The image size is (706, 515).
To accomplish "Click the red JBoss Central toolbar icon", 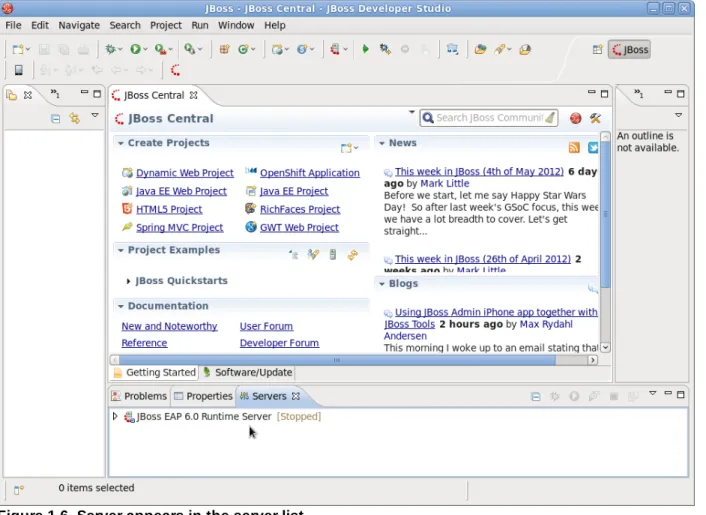I will pos(176,70).
